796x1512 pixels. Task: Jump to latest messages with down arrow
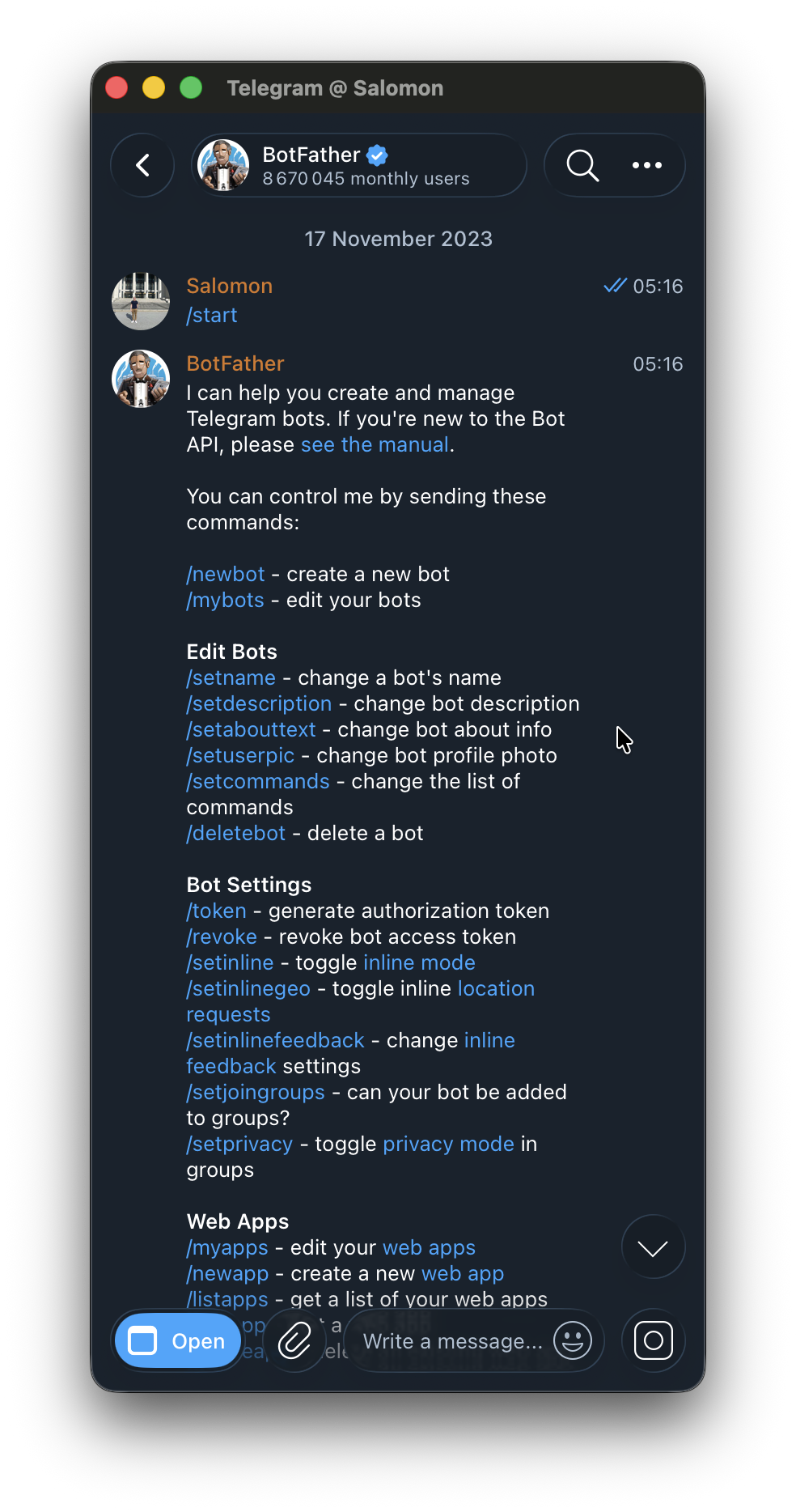coord(654,1247)
